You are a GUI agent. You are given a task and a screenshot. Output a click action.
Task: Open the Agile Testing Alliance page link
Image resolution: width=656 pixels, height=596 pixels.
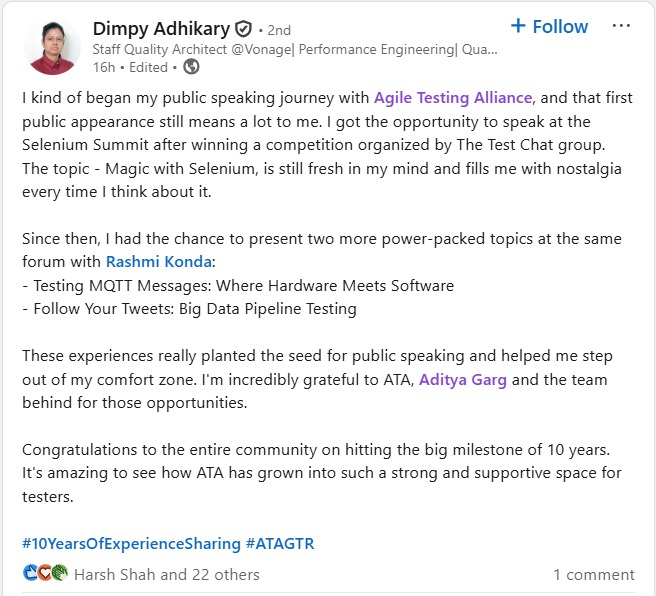point(454,97)
